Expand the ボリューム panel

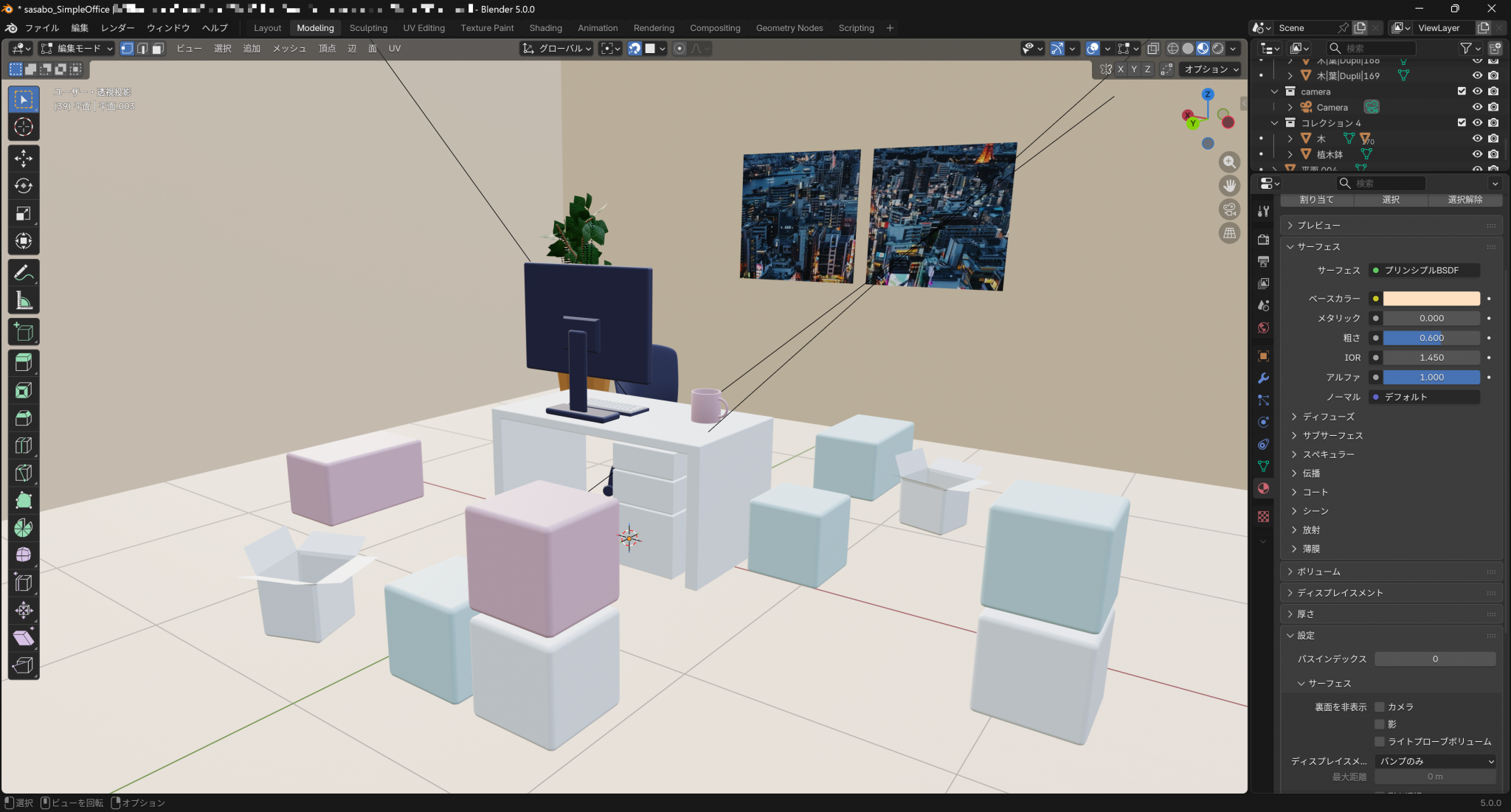[x=1319, y=572]
